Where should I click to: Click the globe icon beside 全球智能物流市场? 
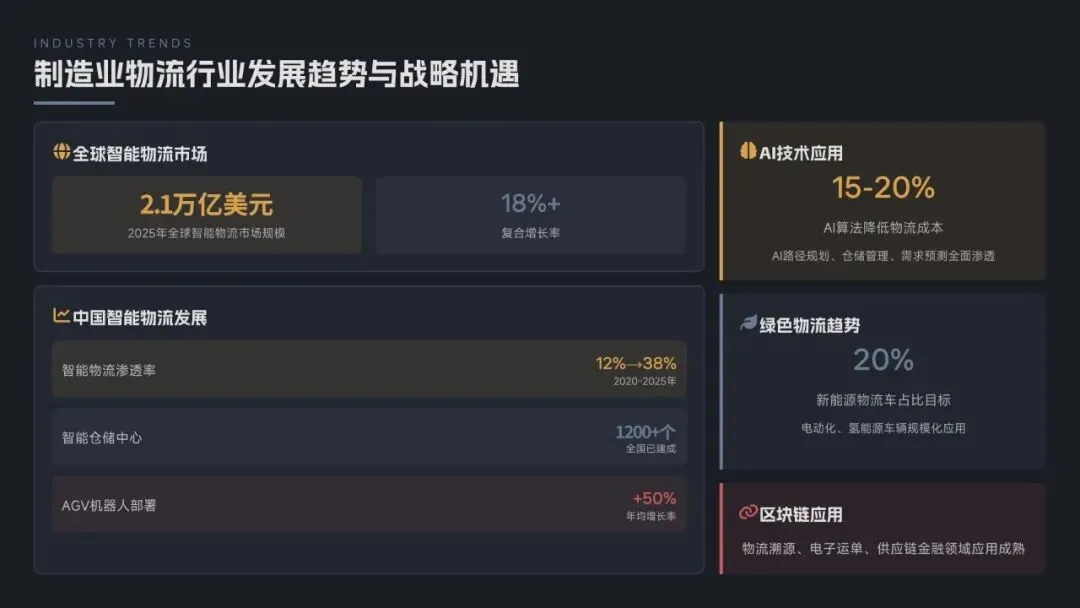pyautogui.click(x=62, y=152)
